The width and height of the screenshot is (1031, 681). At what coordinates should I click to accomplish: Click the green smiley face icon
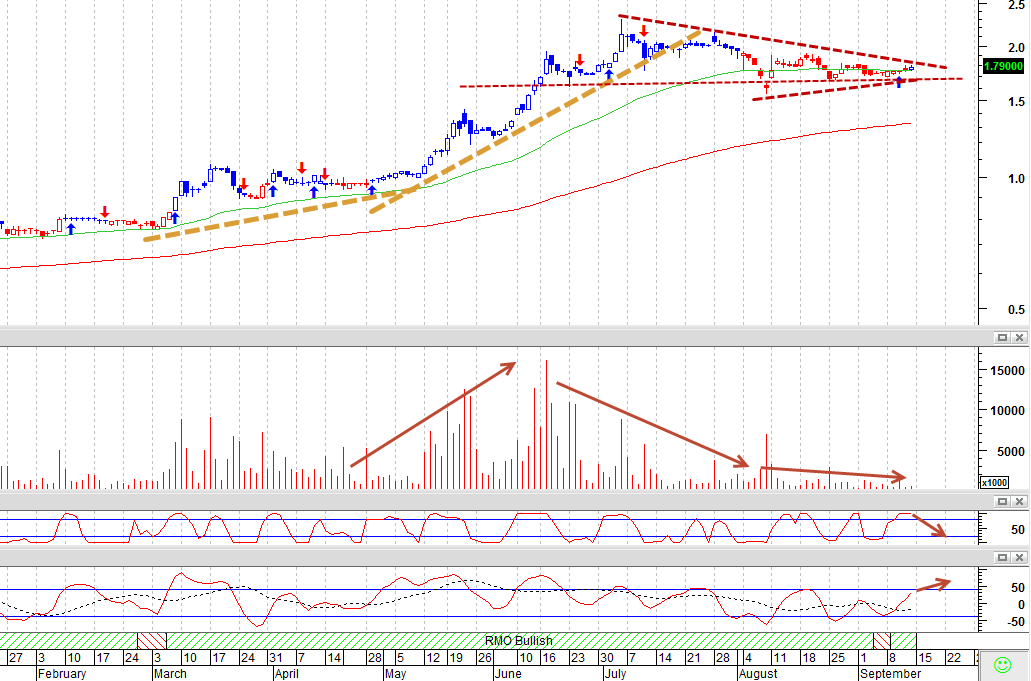coord(1003,665)
